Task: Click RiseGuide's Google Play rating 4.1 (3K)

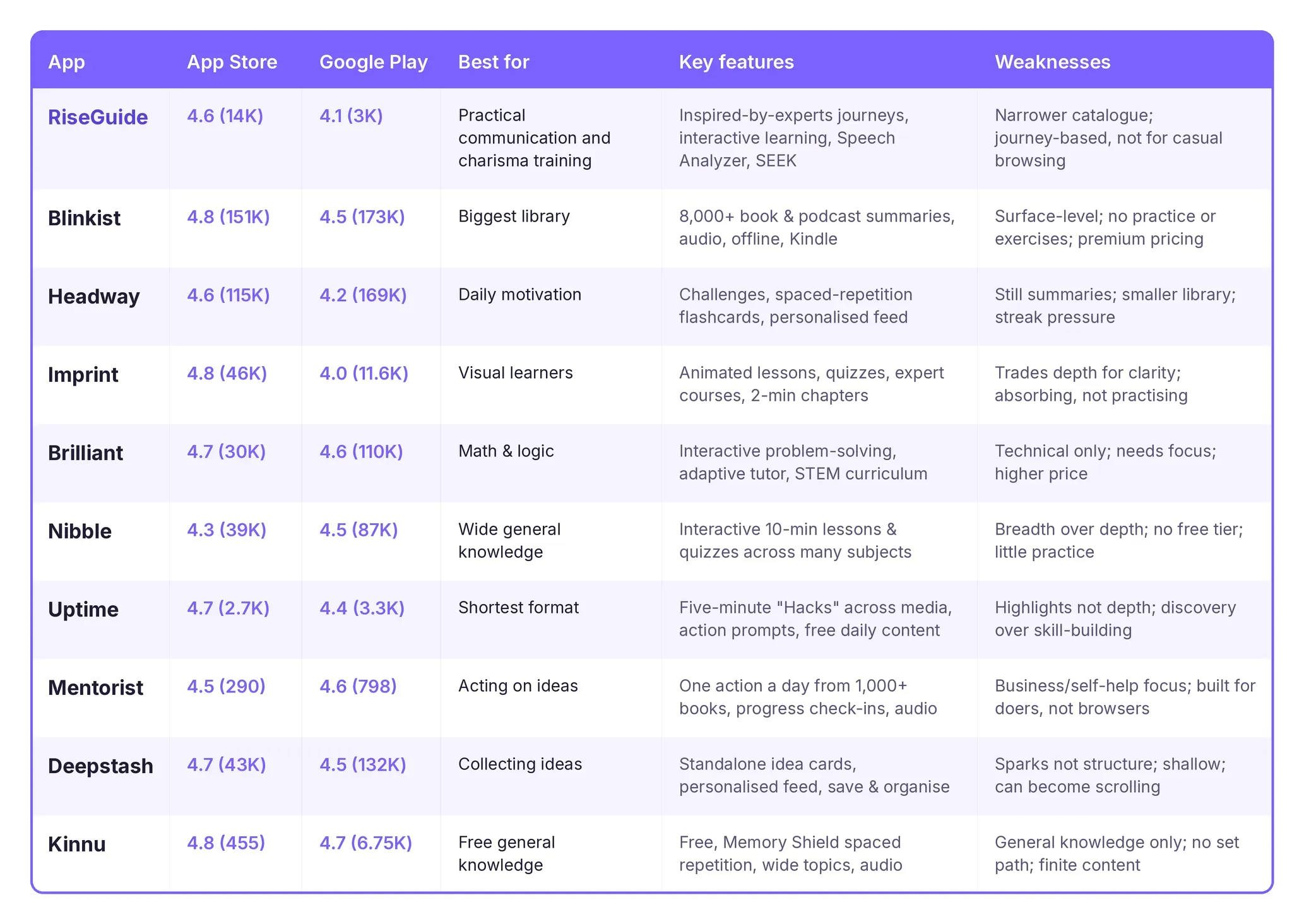Action: tap(351, 115)
